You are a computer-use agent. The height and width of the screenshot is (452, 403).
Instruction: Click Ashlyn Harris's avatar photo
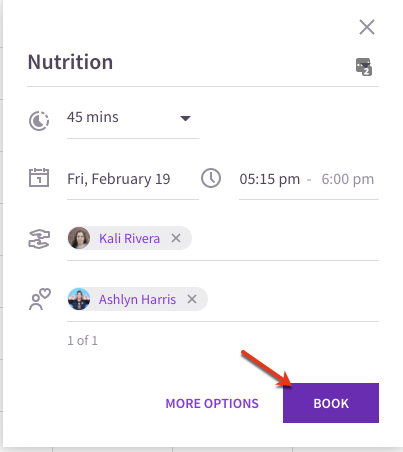[x=79, y=299]
